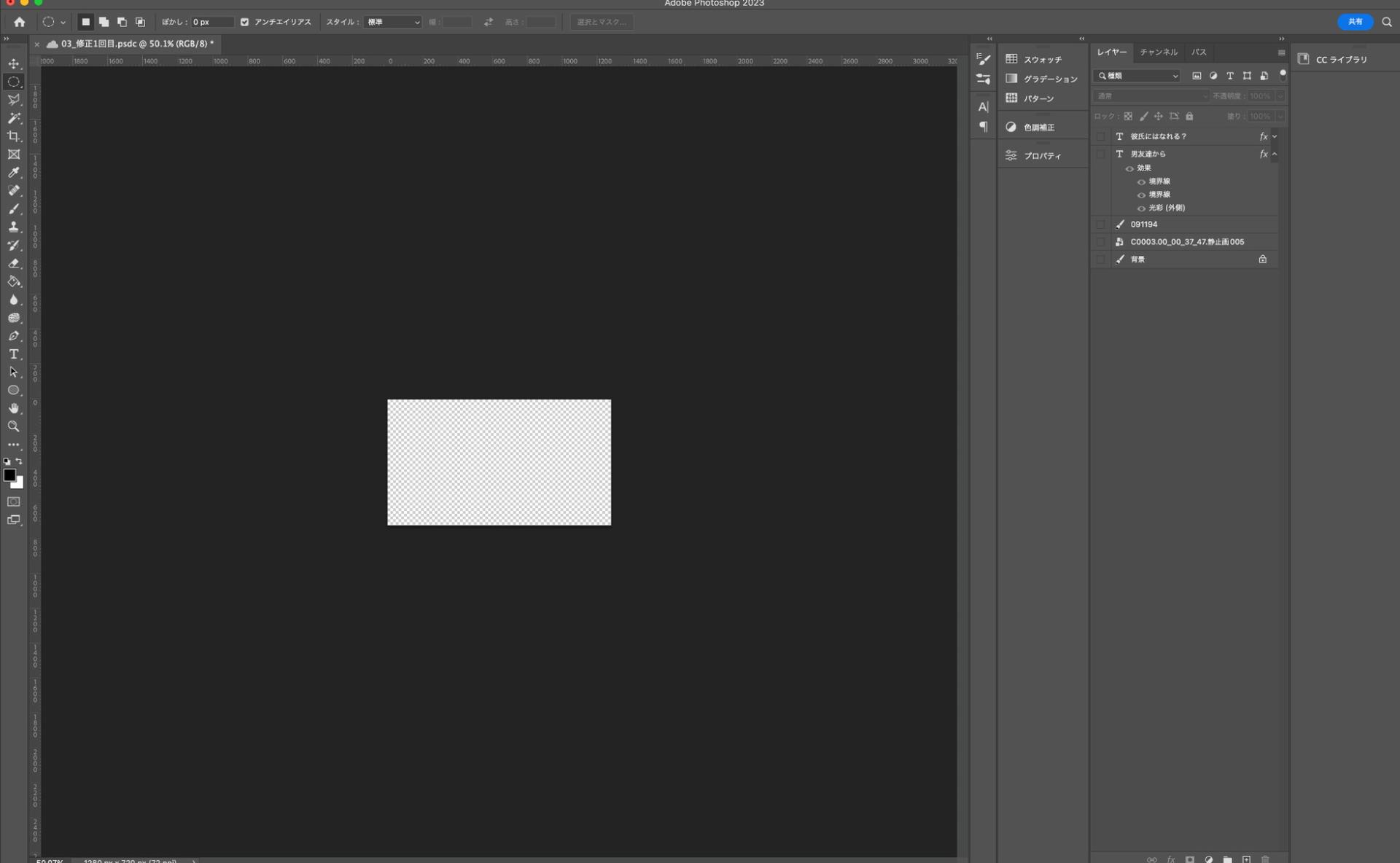This screenshot has width=1400, height=863.
Task: Click the ぼかし feather input field
Action: 211,22
